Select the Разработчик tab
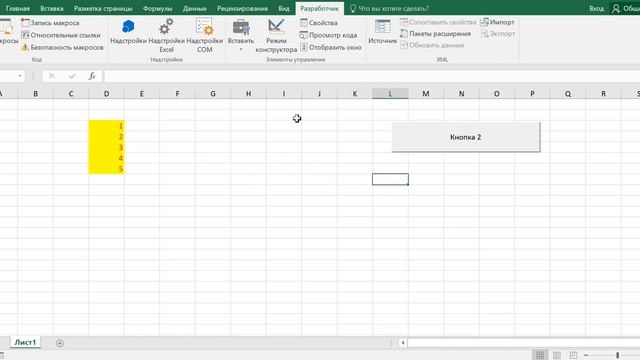The height and width of the screenshot is (360, 640). point(320,8)
